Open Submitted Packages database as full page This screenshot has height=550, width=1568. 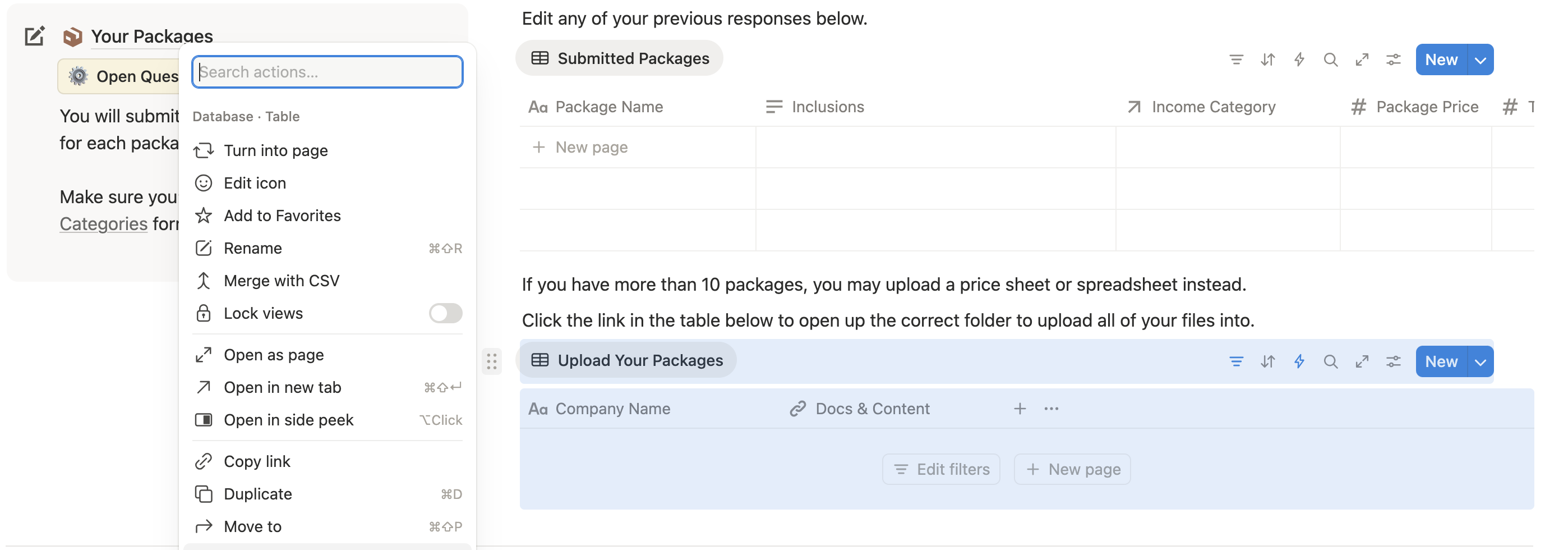pos(1362,59)
